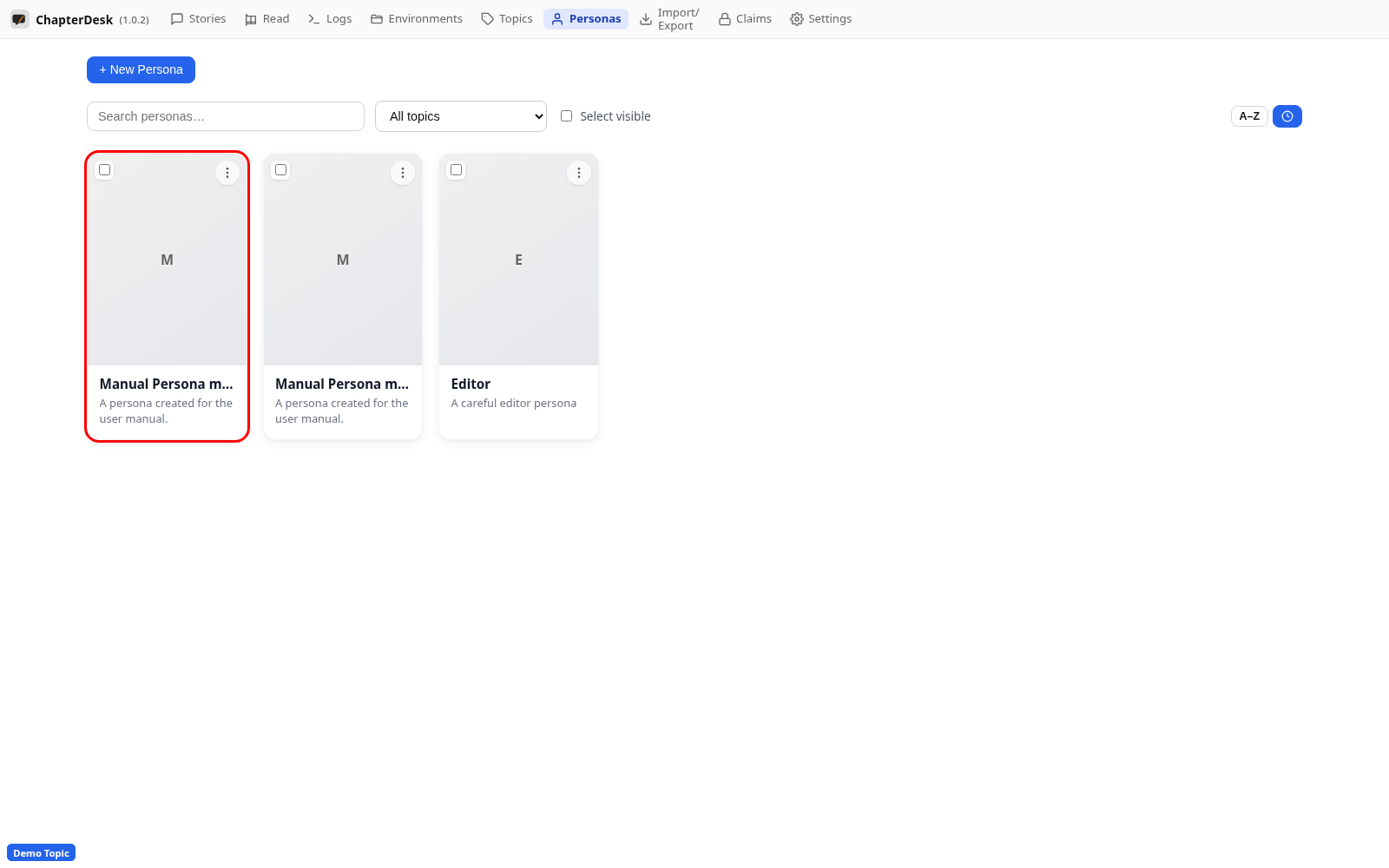The image size is (1389, 868).
Task: Open three-dot menu on first Manual Persona card
Action: [x=227, y=173]
